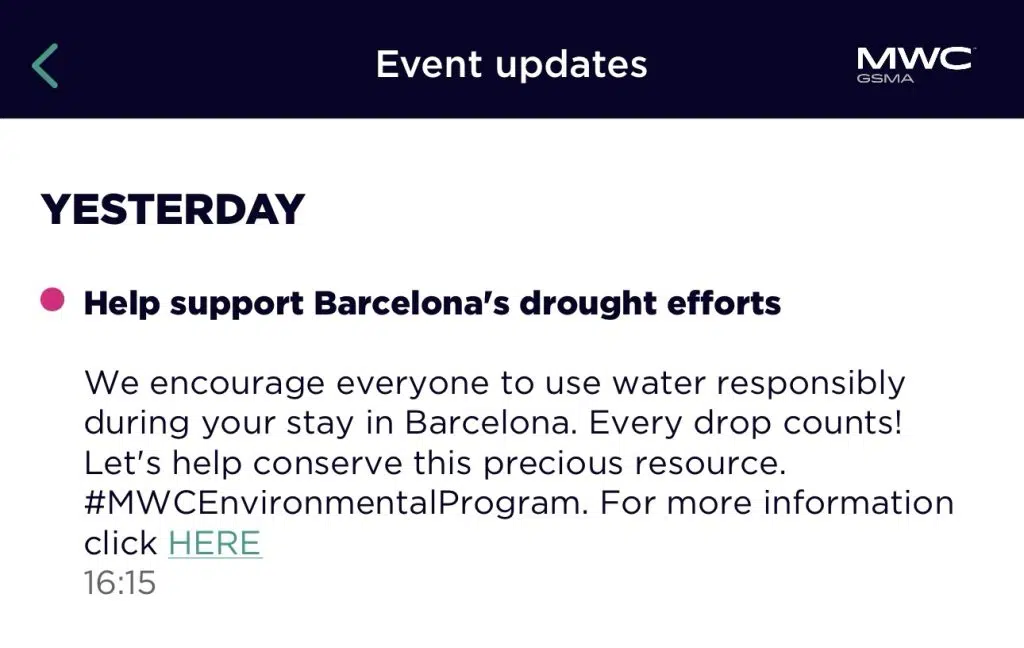
Task: Click the small GSMA text under the logo
Action: [885, 78]
